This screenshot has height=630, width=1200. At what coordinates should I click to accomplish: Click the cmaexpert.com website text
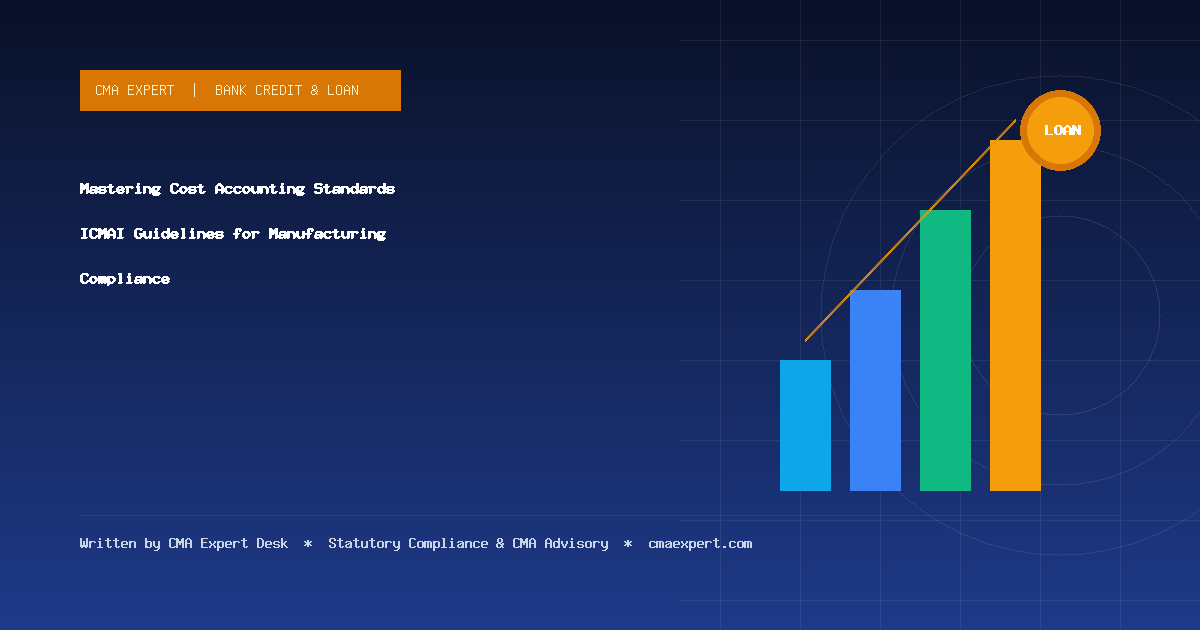click(x=700, y=543)
